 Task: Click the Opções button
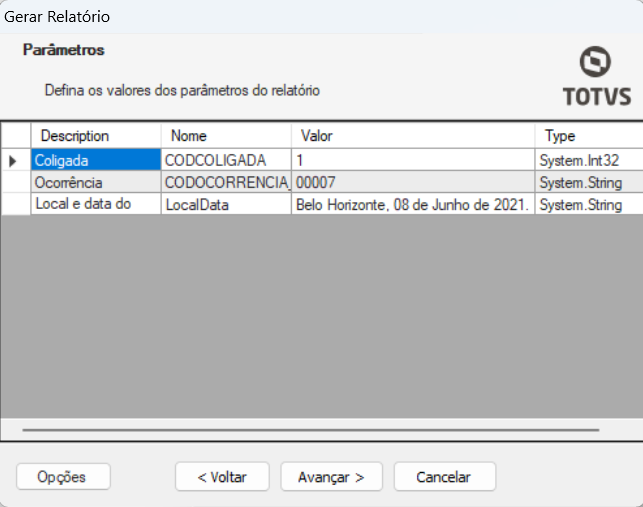click(63, 477)
